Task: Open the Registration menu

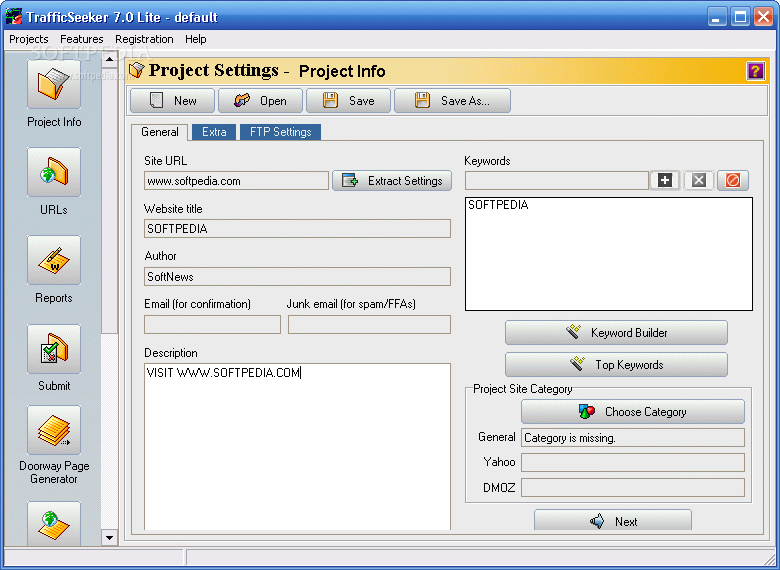Action: [144, 39]
